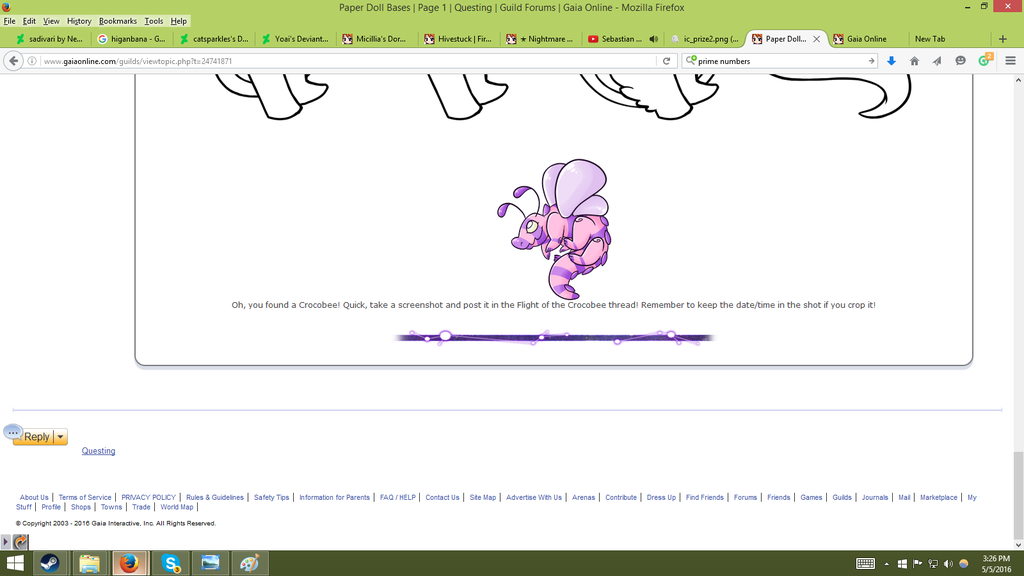Open the FAQ / HELP link

pyautogui.click(x=398, y=498)
